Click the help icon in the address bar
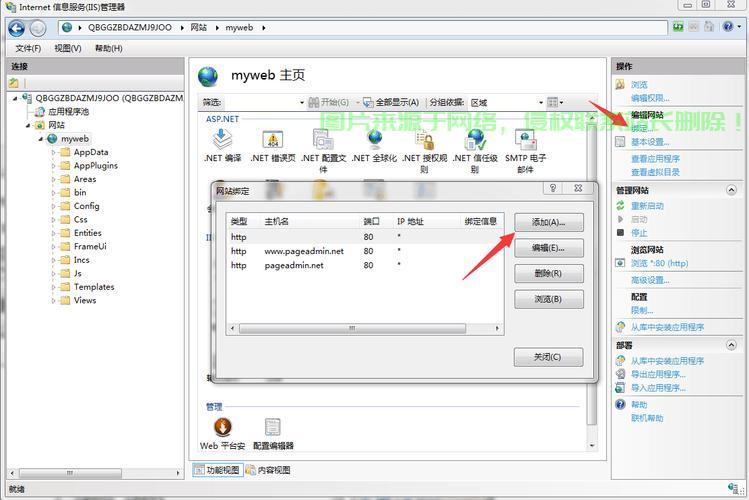Viewport: 749px width, 500px height. 728,27
